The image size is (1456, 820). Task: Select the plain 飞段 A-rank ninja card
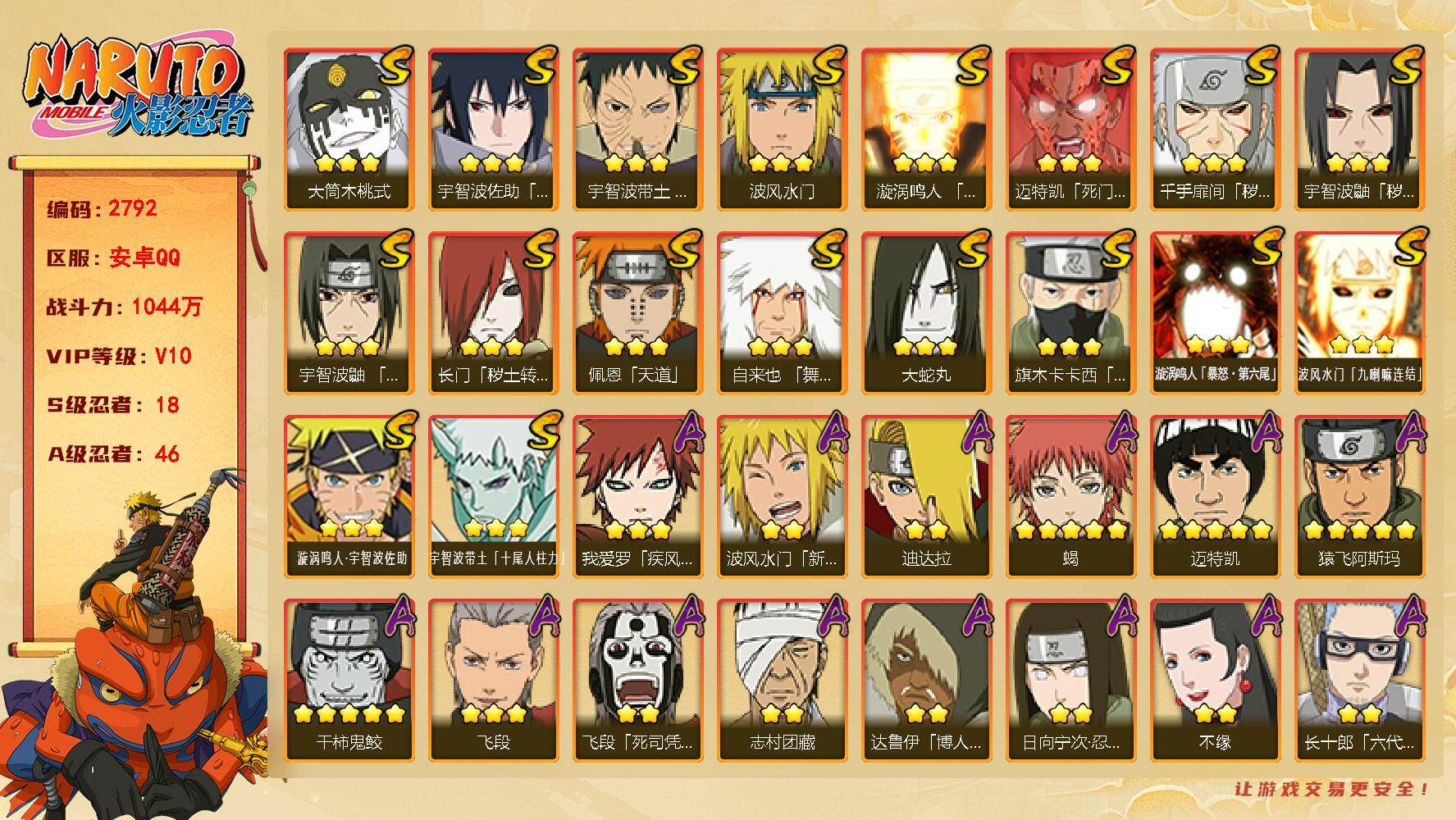494,681
